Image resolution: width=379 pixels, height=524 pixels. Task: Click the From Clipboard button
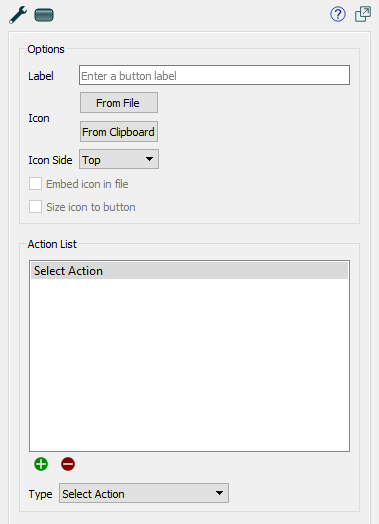119,132
